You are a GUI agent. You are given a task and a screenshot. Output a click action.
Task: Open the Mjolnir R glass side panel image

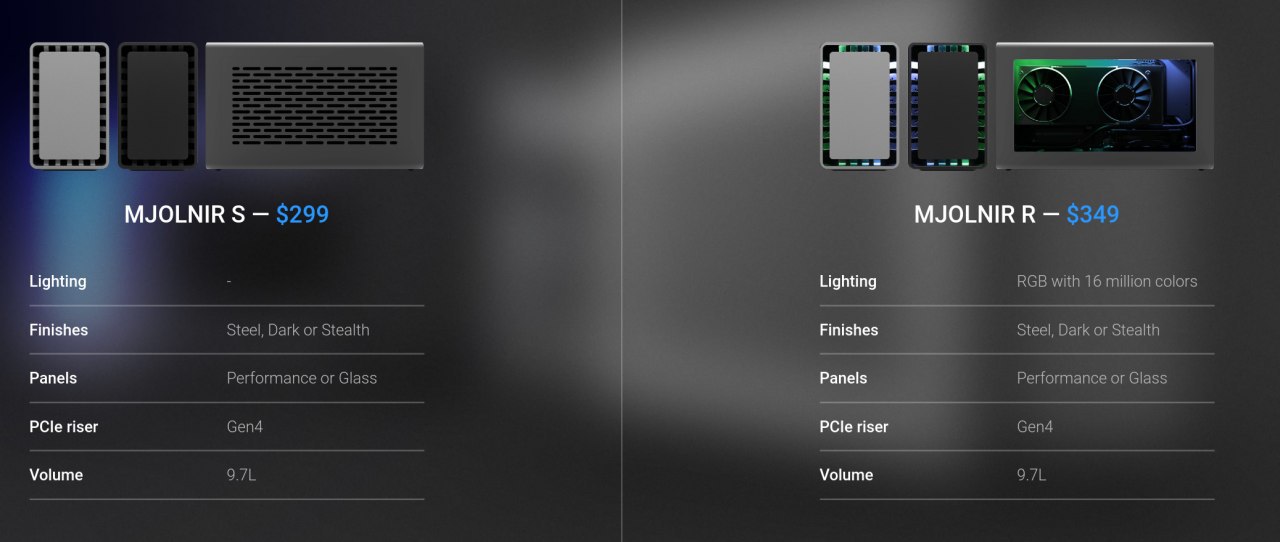pos(1105,105)
